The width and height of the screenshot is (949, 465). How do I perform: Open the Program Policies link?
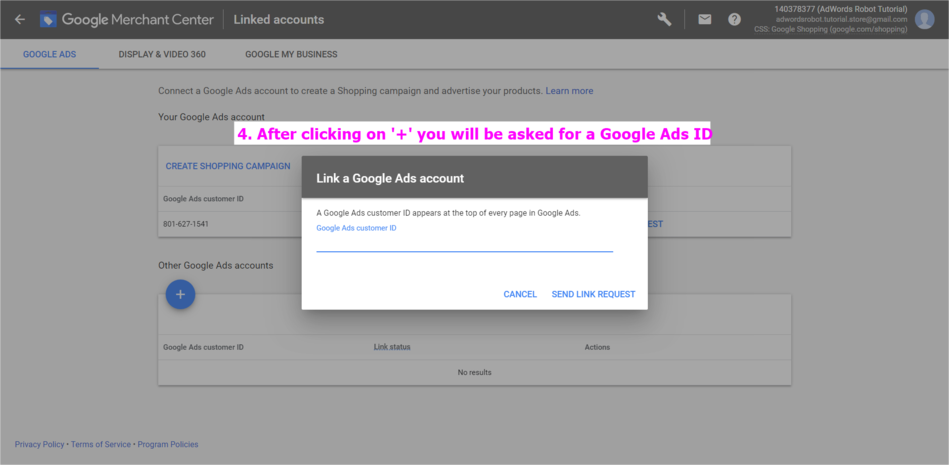point(168,444)
